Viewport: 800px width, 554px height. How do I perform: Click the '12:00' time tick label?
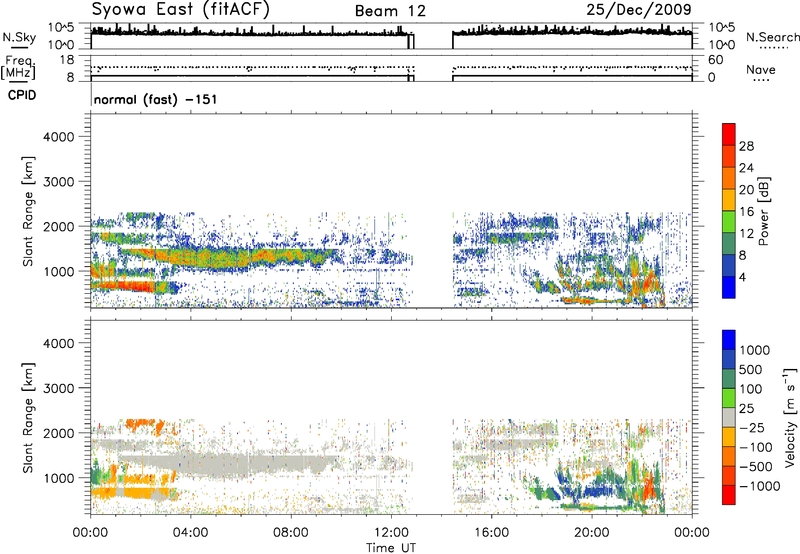point(391,533)
